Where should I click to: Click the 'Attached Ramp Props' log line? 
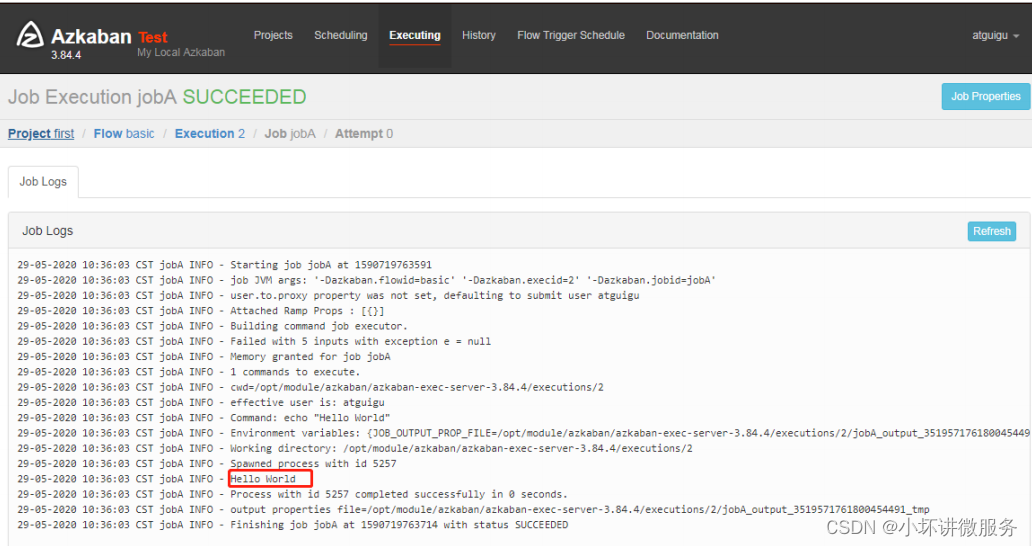point(201,310)
